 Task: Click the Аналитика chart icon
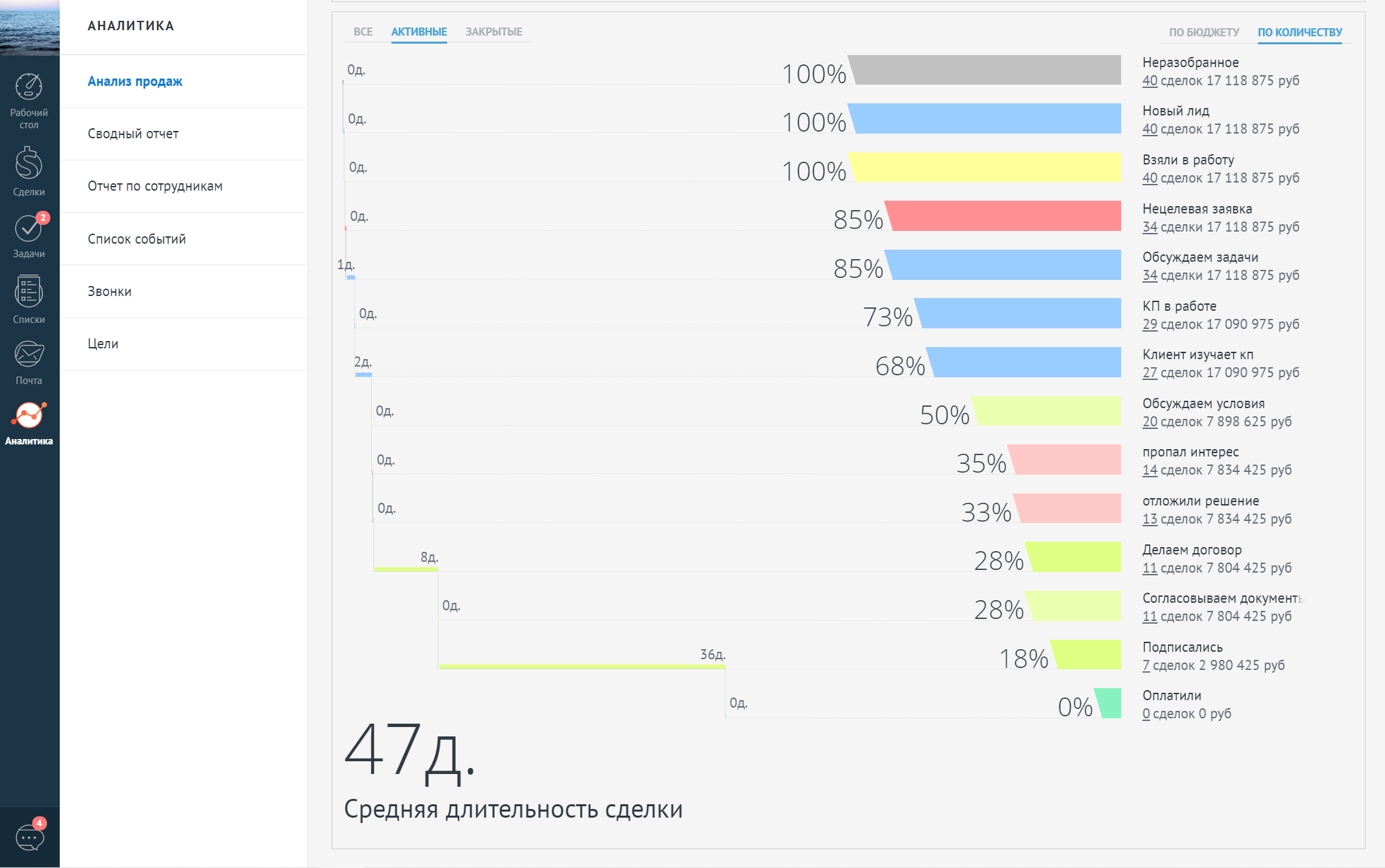pos(29,416)
